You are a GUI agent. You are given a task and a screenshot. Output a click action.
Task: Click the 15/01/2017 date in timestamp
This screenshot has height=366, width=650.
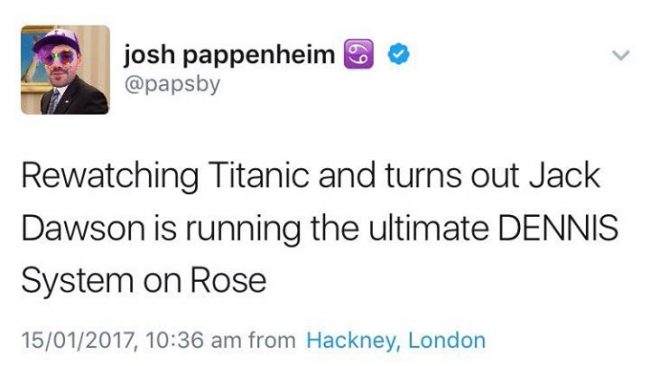point(80,340)
